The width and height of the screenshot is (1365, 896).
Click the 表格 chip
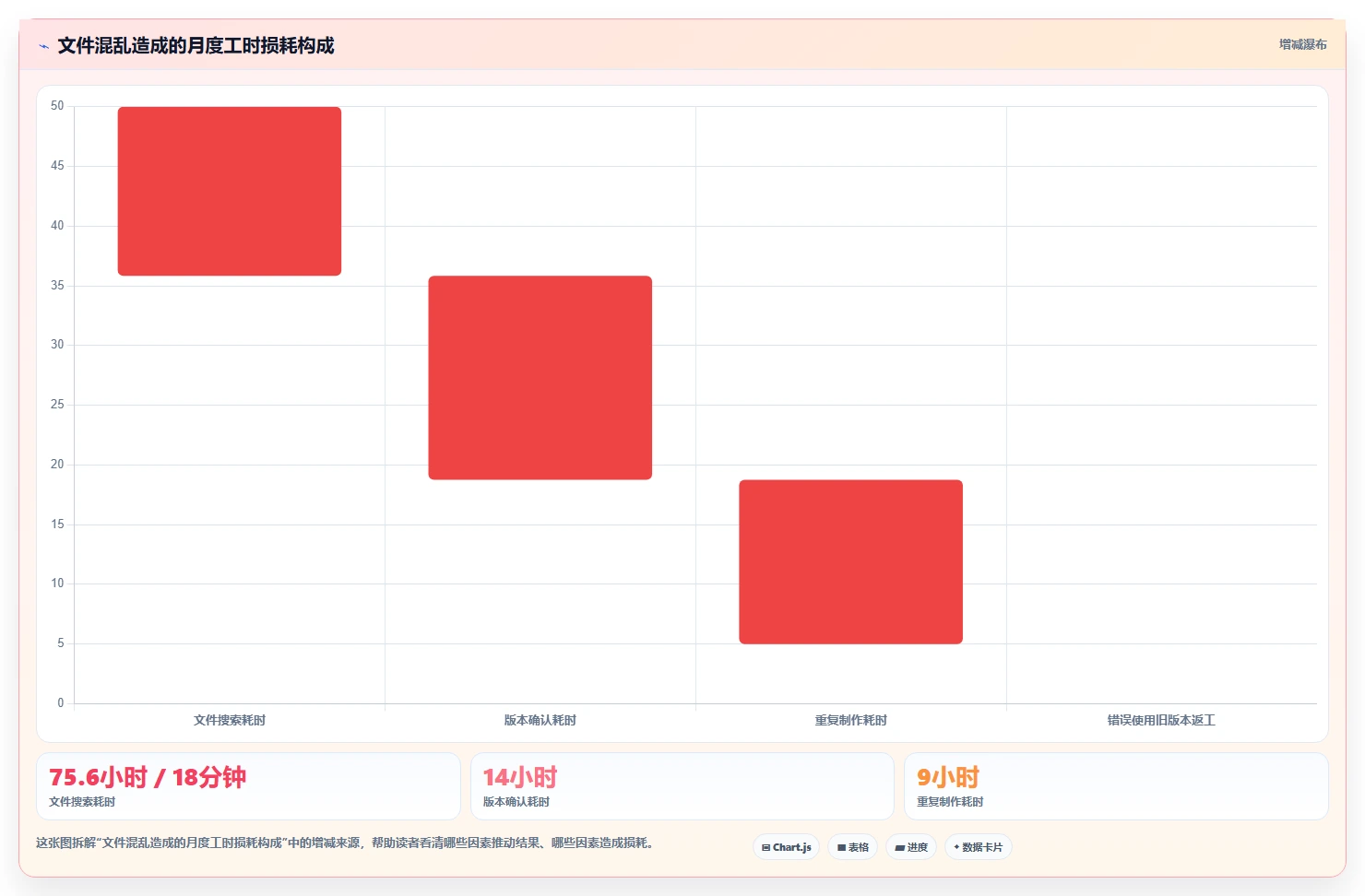pyautogui.click(x=853, y=847)
